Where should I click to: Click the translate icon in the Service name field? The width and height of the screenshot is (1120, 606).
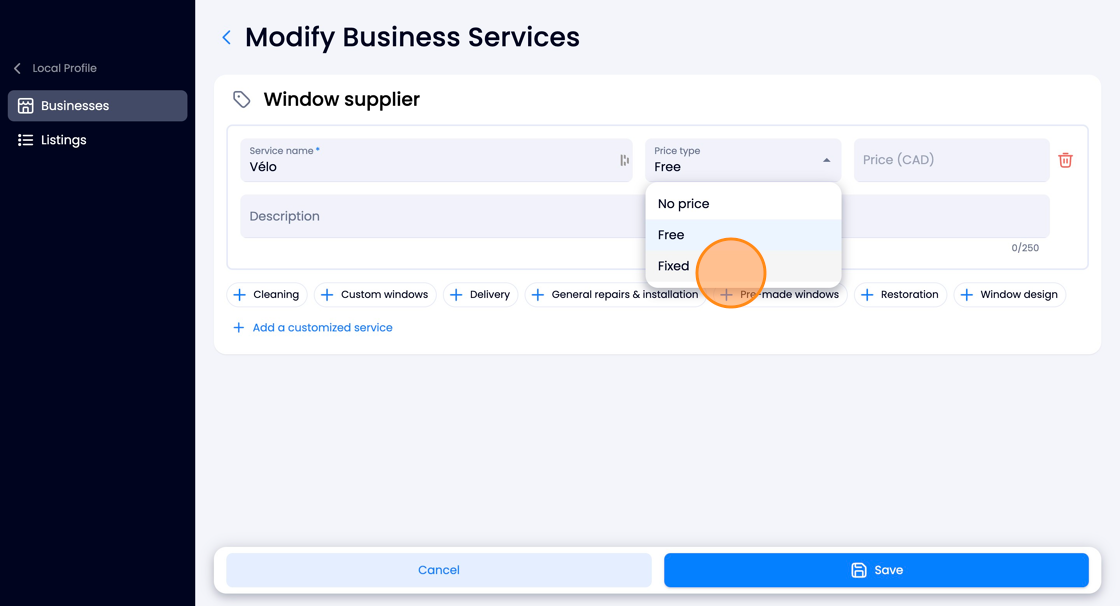[x=624, y=160]
